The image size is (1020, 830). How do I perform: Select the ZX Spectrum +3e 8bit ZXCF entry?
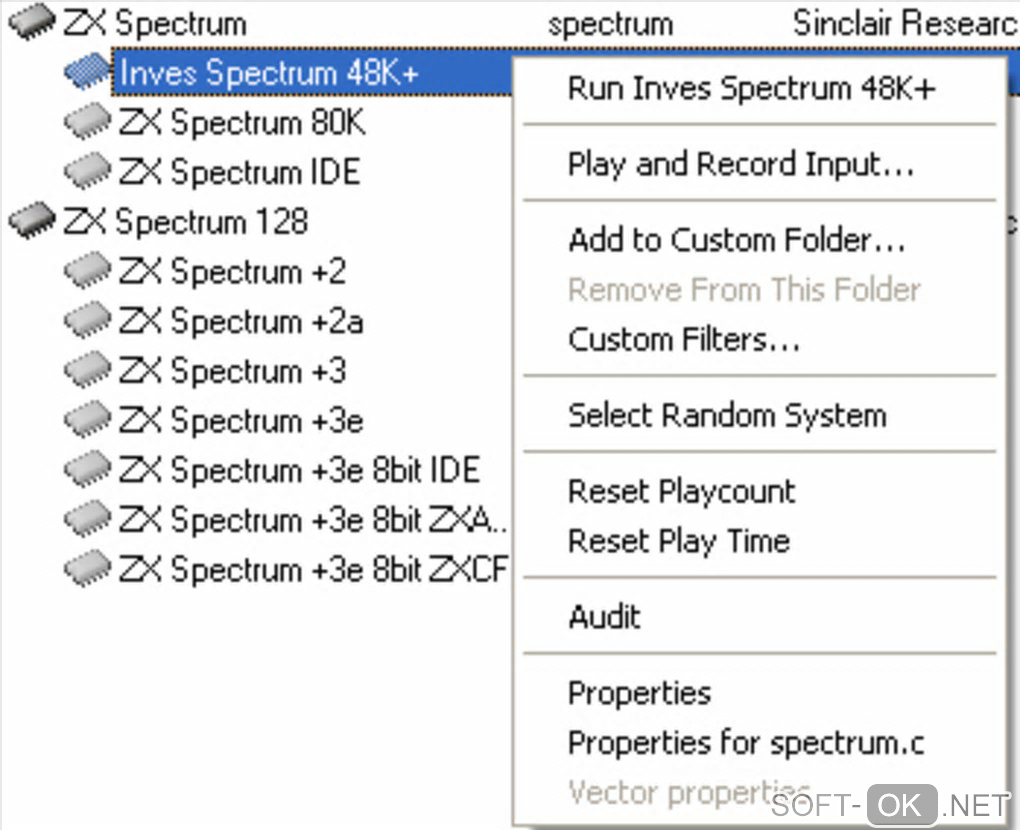pos(313,569)
